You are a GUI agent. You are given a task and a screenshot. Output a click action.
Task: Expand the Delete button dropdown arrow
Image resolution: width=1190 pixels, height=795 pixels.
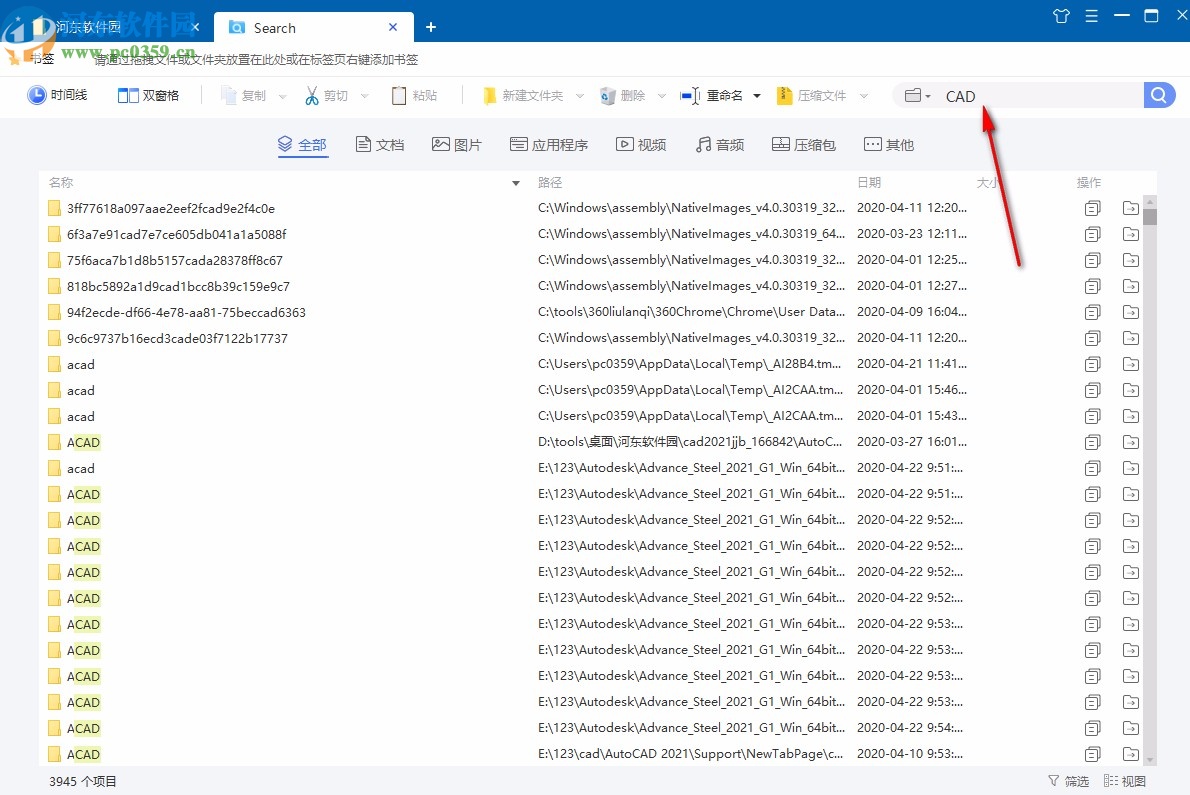[662, 96]
